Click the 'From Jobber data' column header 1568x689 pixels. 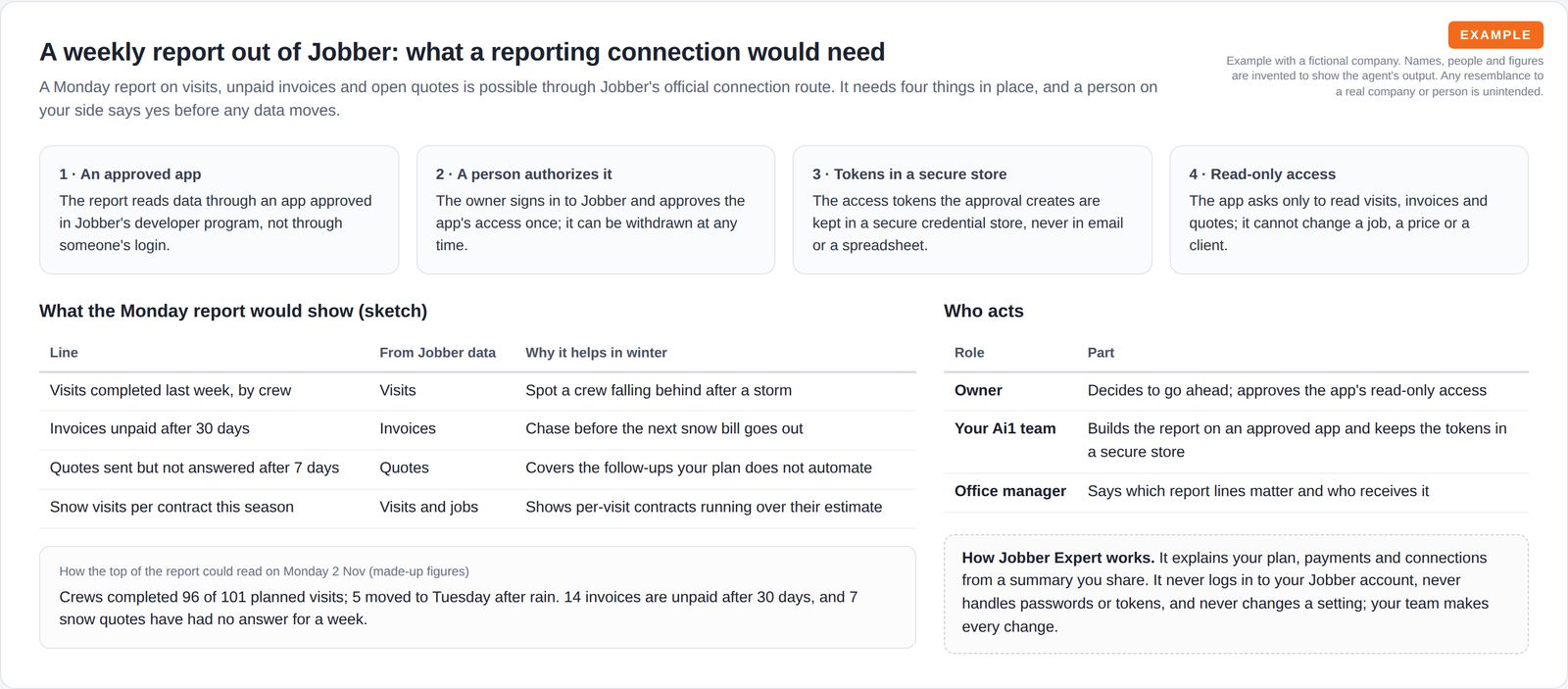pyautogui.click(x=438, y=352)
